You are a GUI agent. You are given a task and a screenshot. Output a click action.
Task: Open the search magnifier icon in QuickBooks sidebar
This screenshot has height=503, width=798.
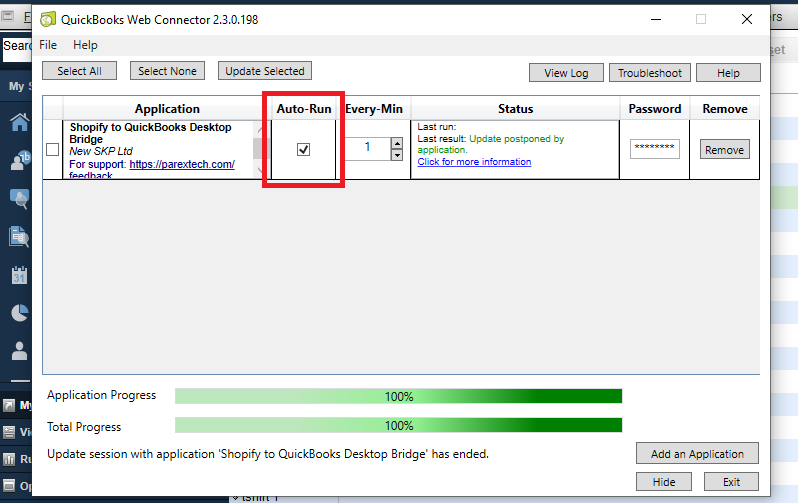tap(20, 199)
